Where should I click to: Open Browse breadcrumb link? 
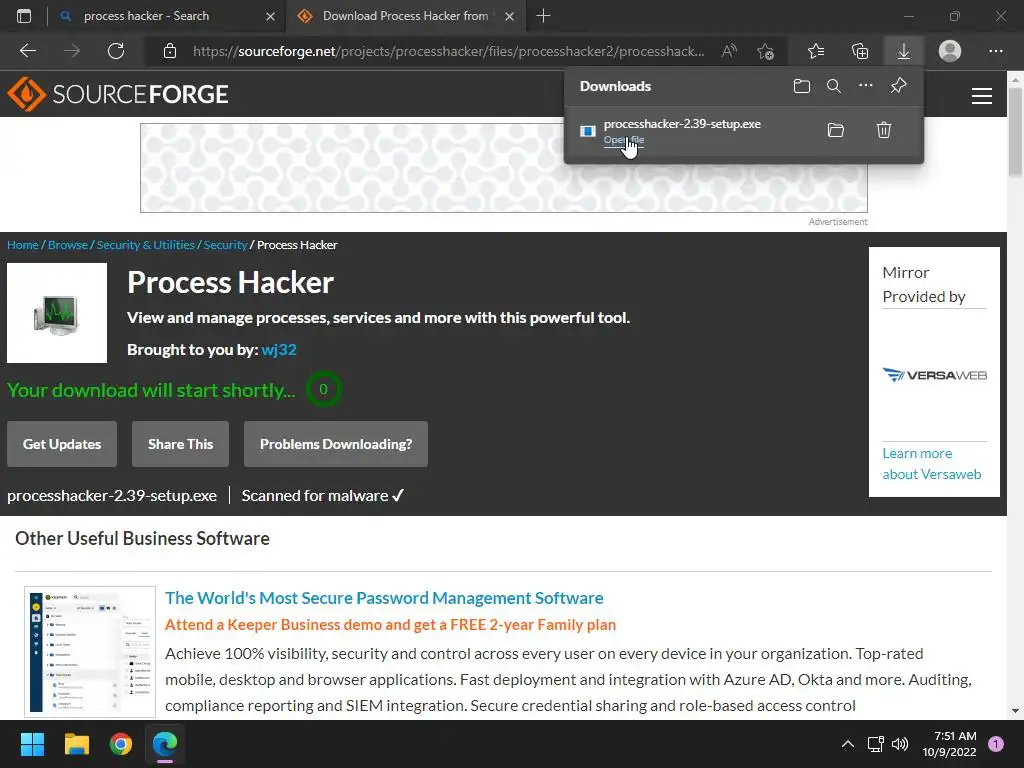click(x=68, y=245)
